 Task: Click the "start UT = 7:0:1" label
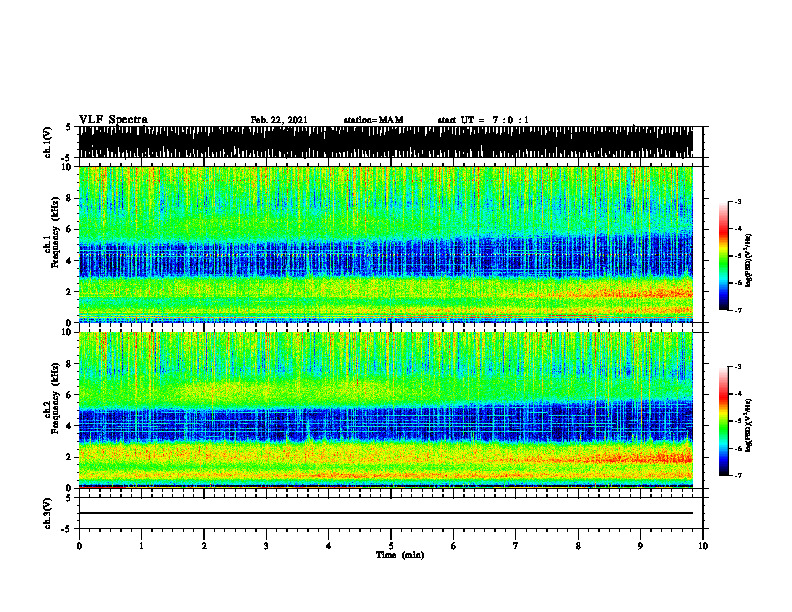[483, 120]
